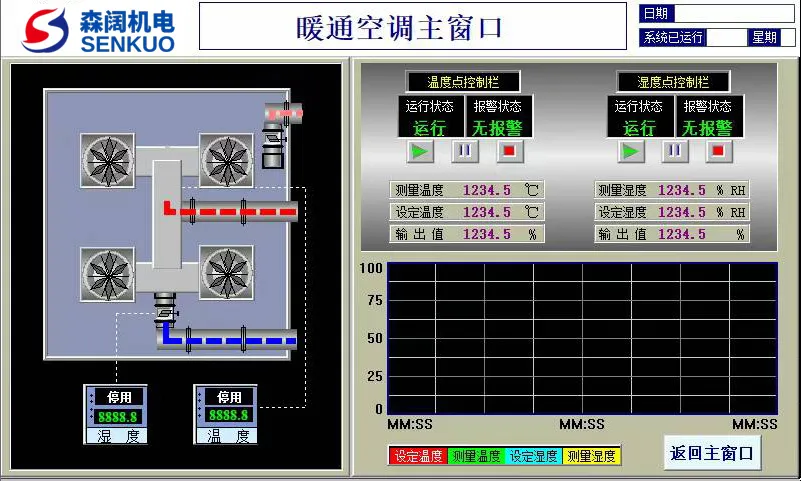
Task: Click the SENKUO logo in the header
Action: point(98,29)
